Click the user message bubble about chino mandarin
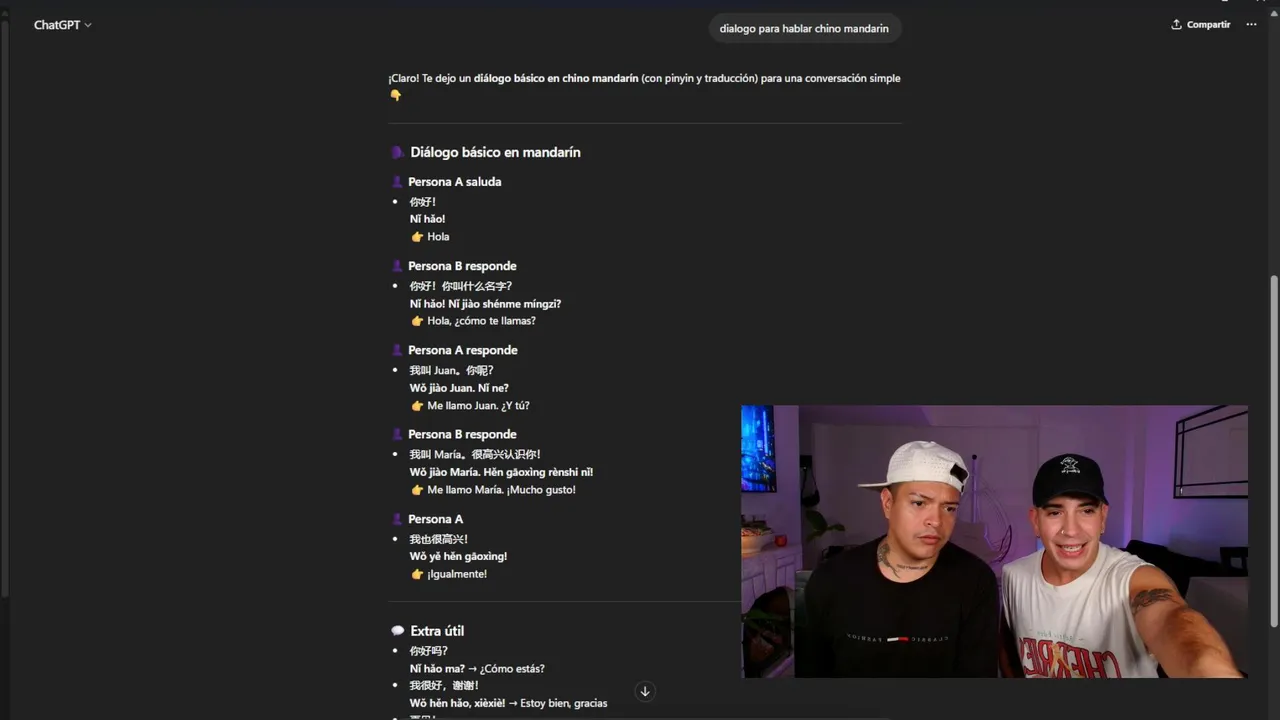Screen dimensions: 1280x720 804,29
